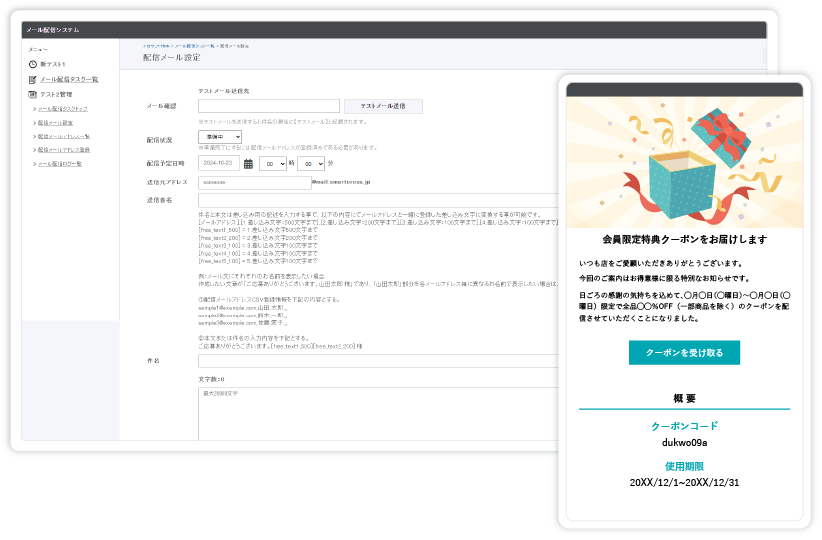Viewport: 822px width, 540px height.
Task: Open メール配信ログ一覧 sidebar link
Action: point(61,163)
